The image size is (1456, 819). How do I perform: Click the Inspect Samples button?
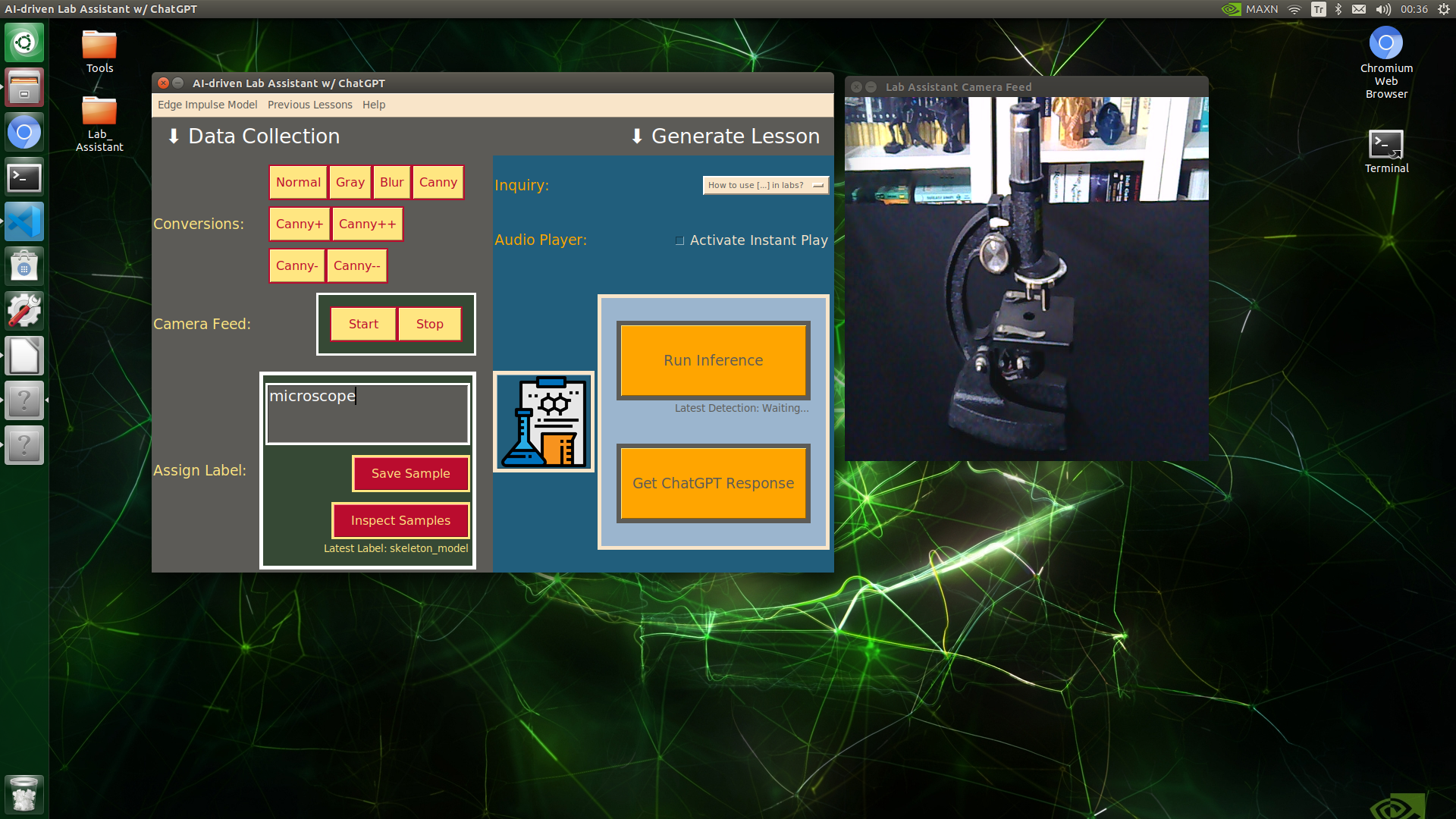point(400,520)
